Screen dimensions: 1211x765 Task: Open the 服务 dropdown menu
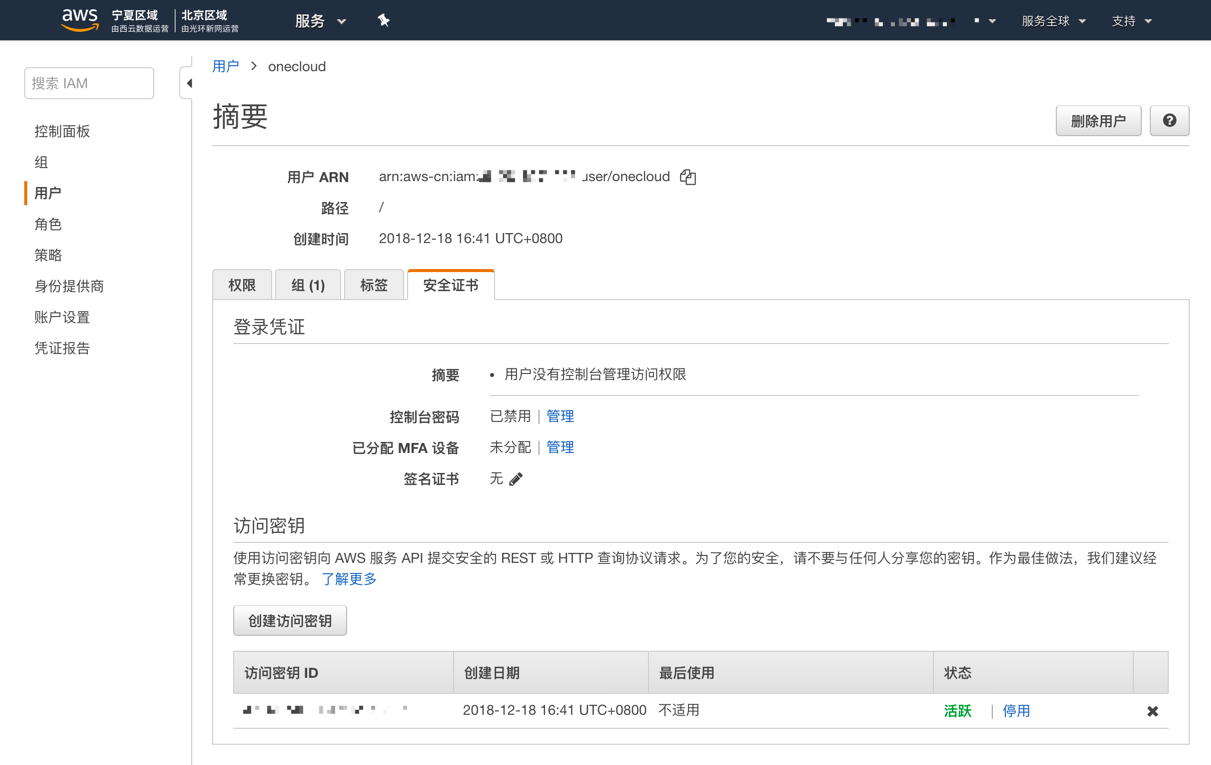pyautogui.click(x=320, y=21)
